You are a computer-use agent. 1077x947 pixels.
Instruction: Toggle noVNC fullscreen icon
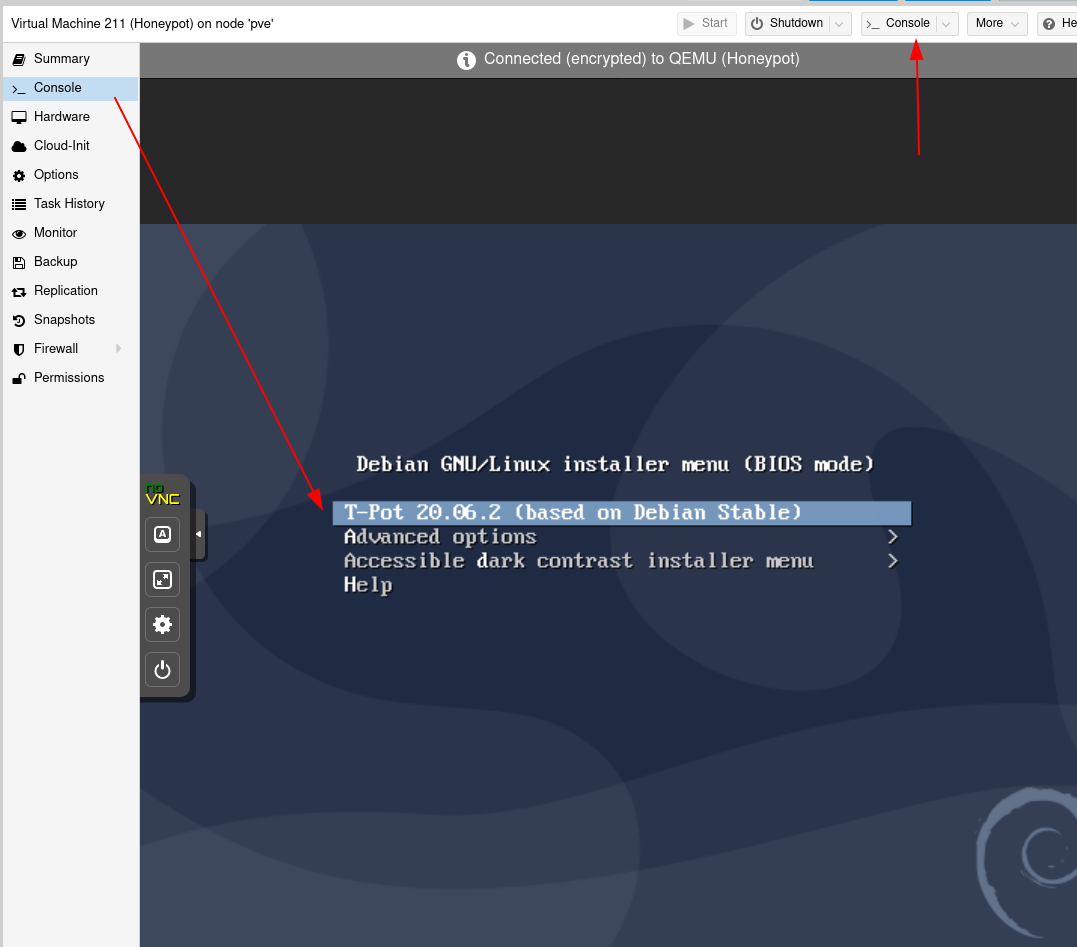pos(163,580)
